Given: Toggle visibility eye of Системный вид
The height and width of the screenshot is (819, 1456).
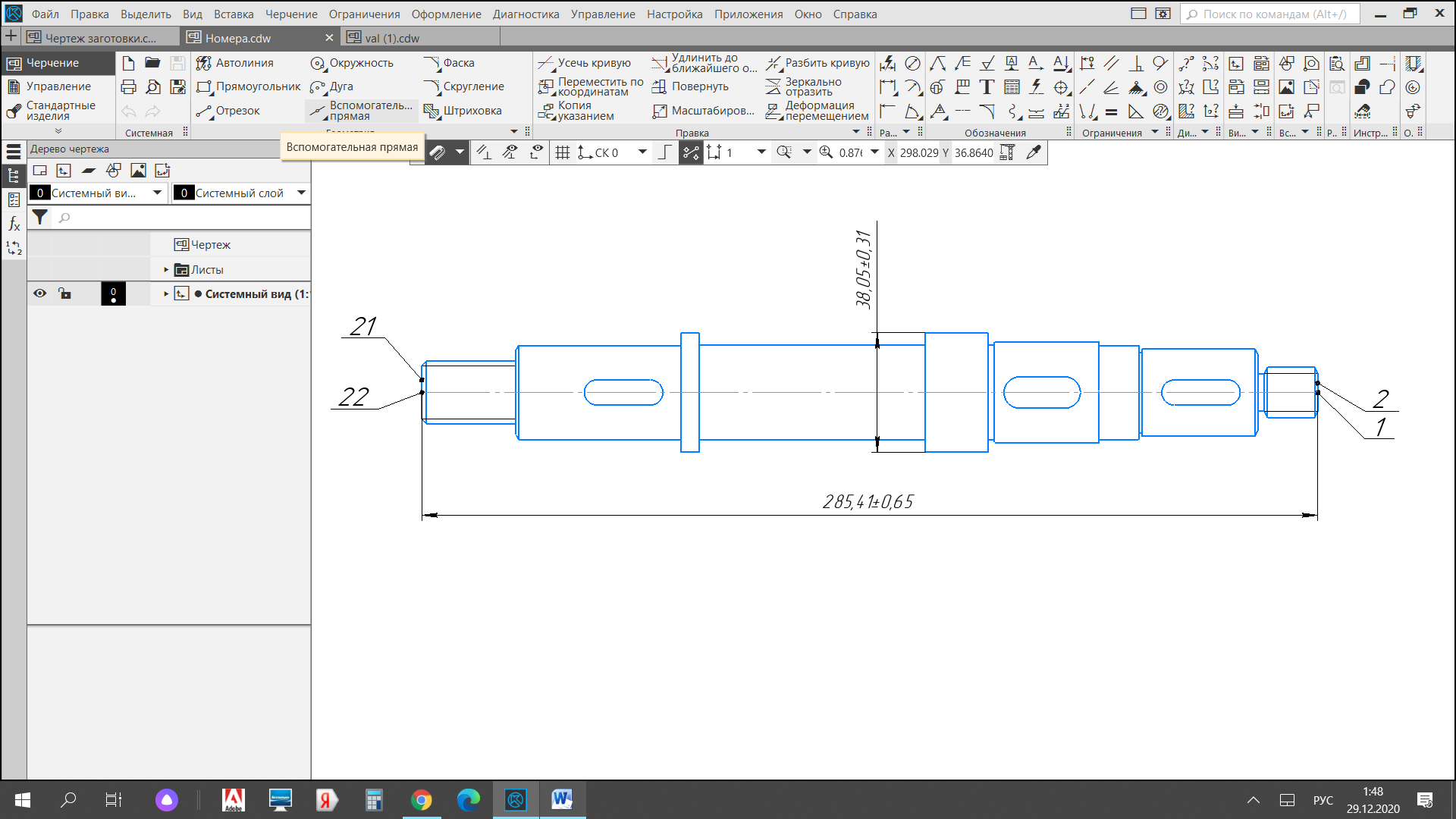Looking at the screenshot, I should (40, 293).
